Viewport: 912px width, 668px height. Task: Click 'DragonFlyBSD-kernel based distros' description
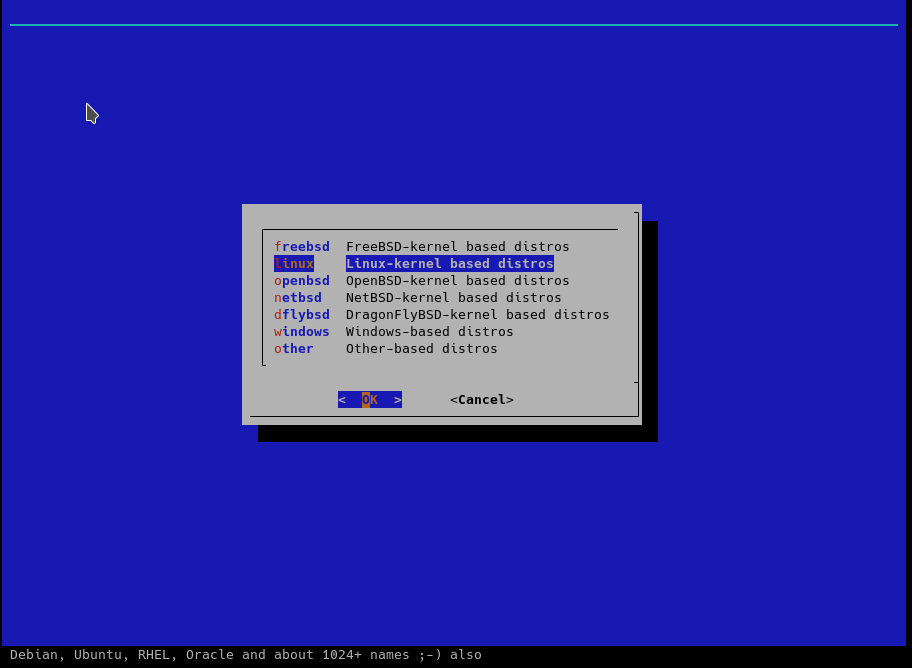tap(478, 315)
